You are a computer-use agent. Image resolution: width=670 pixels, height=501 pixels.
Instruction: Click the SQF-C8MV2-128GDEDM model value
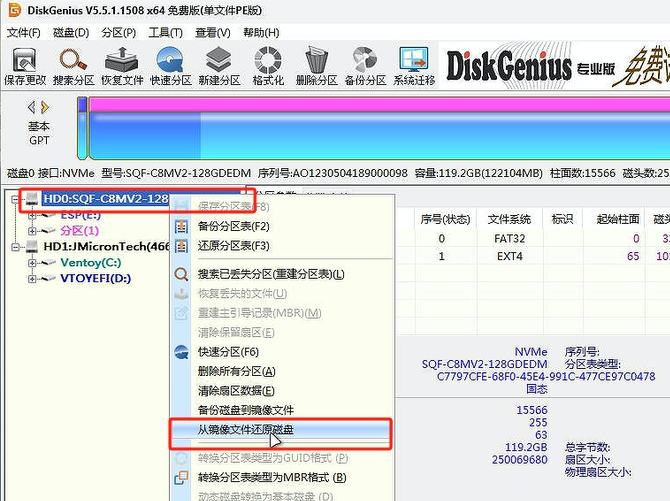[x=485, y=364]
